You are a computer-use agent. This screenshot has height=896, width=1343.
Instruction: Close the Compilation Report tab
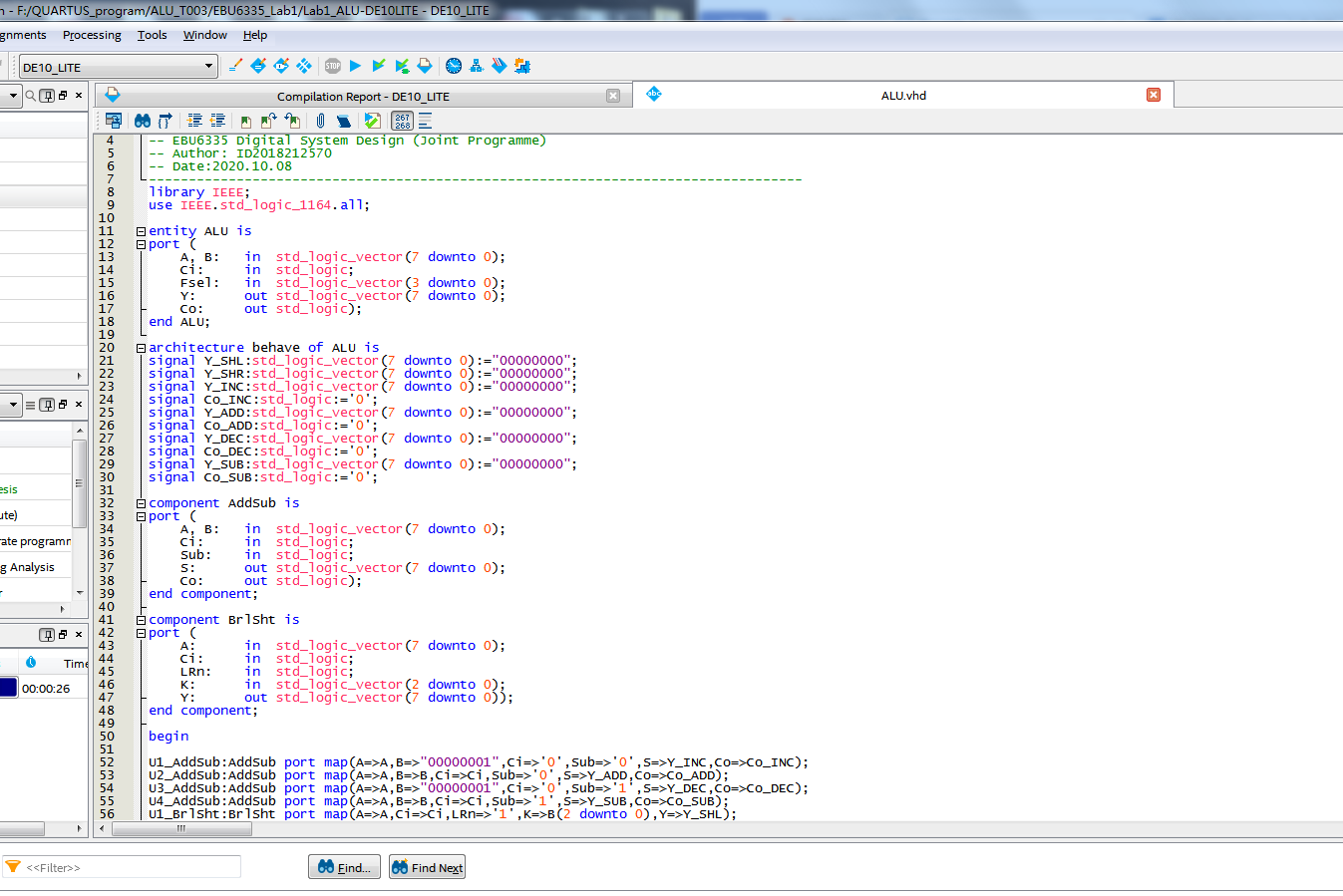(613, 96)
